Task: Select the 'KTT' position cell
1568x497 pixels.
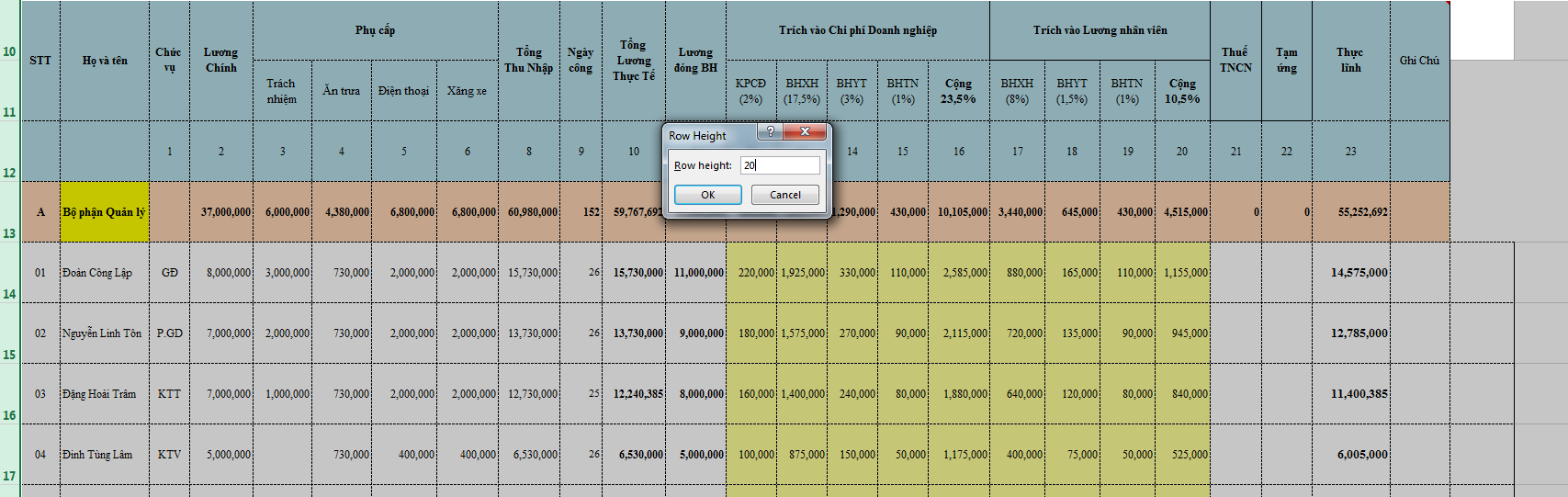Action: 169,394
